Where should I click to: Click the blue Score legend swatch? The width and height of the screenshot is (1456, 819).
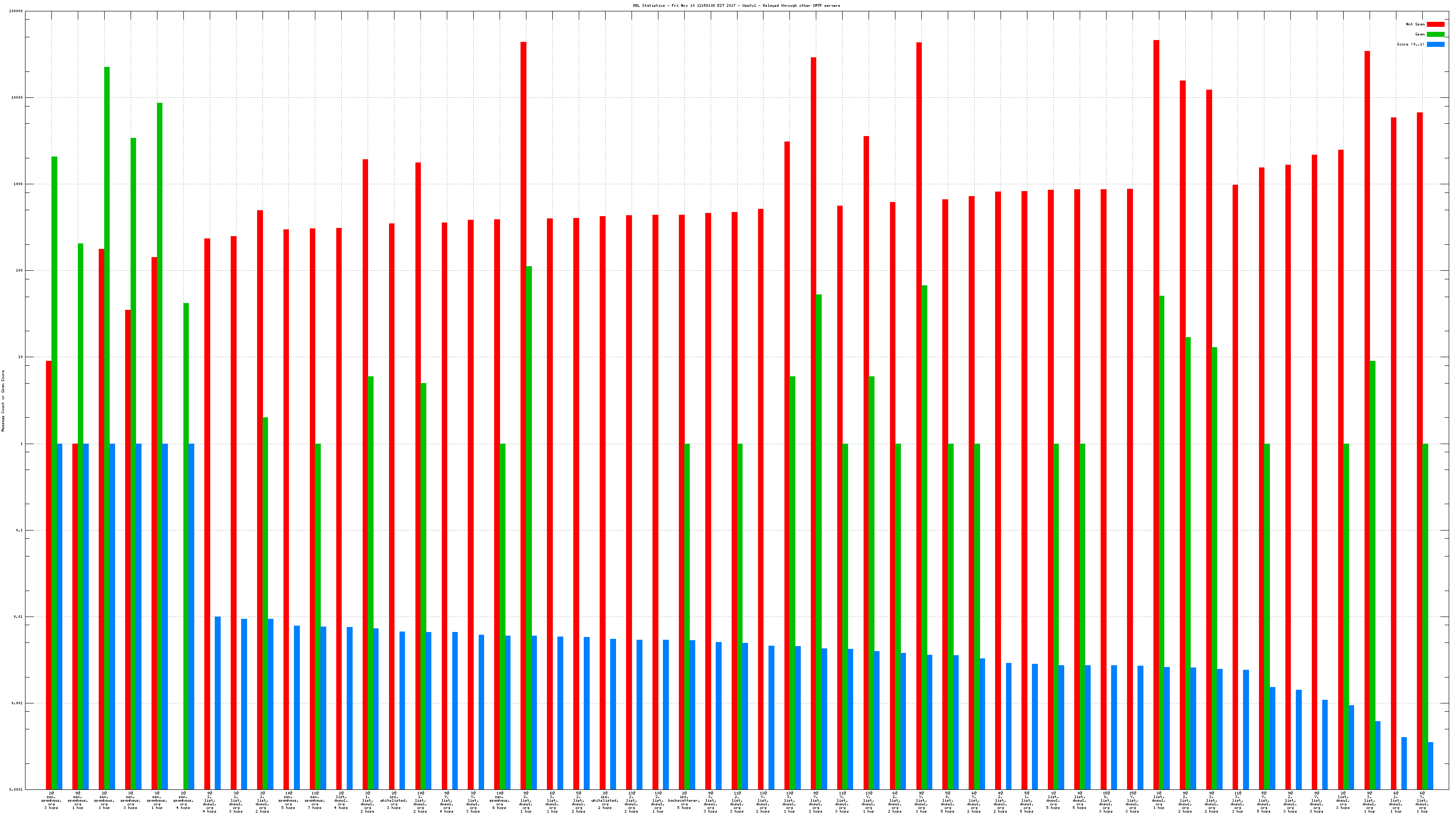pyautogui.click(x=1436, y=44)
